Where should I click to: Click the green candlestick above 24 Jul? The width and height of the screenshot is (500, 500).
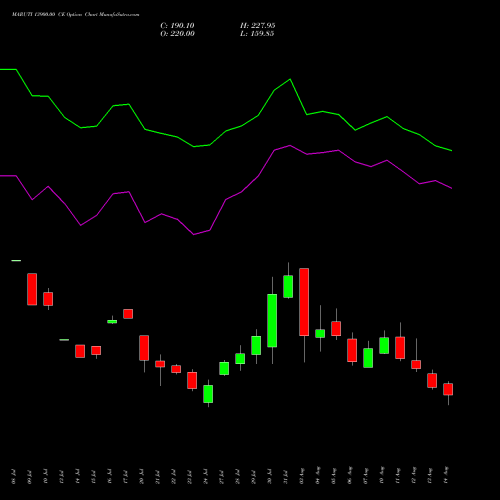point(208,394)
